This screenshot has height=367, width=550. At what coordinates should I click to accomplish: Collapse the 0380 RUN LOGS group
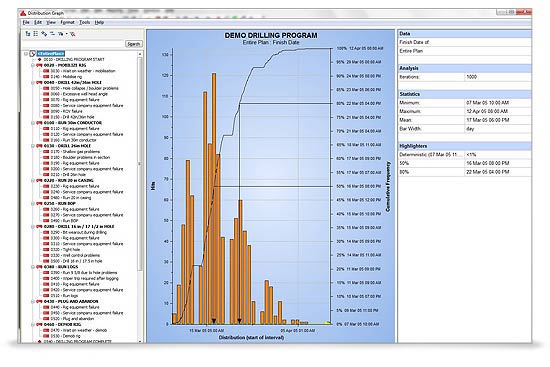(x=33, y=267)
